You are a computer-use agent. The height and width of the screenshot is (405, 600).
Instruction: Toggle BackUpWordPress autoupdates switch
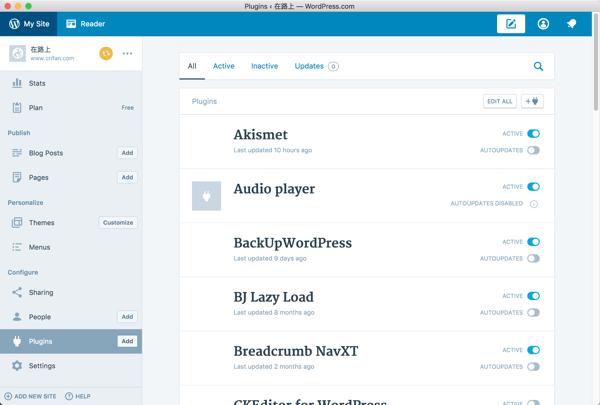click(x=533, y=258)
